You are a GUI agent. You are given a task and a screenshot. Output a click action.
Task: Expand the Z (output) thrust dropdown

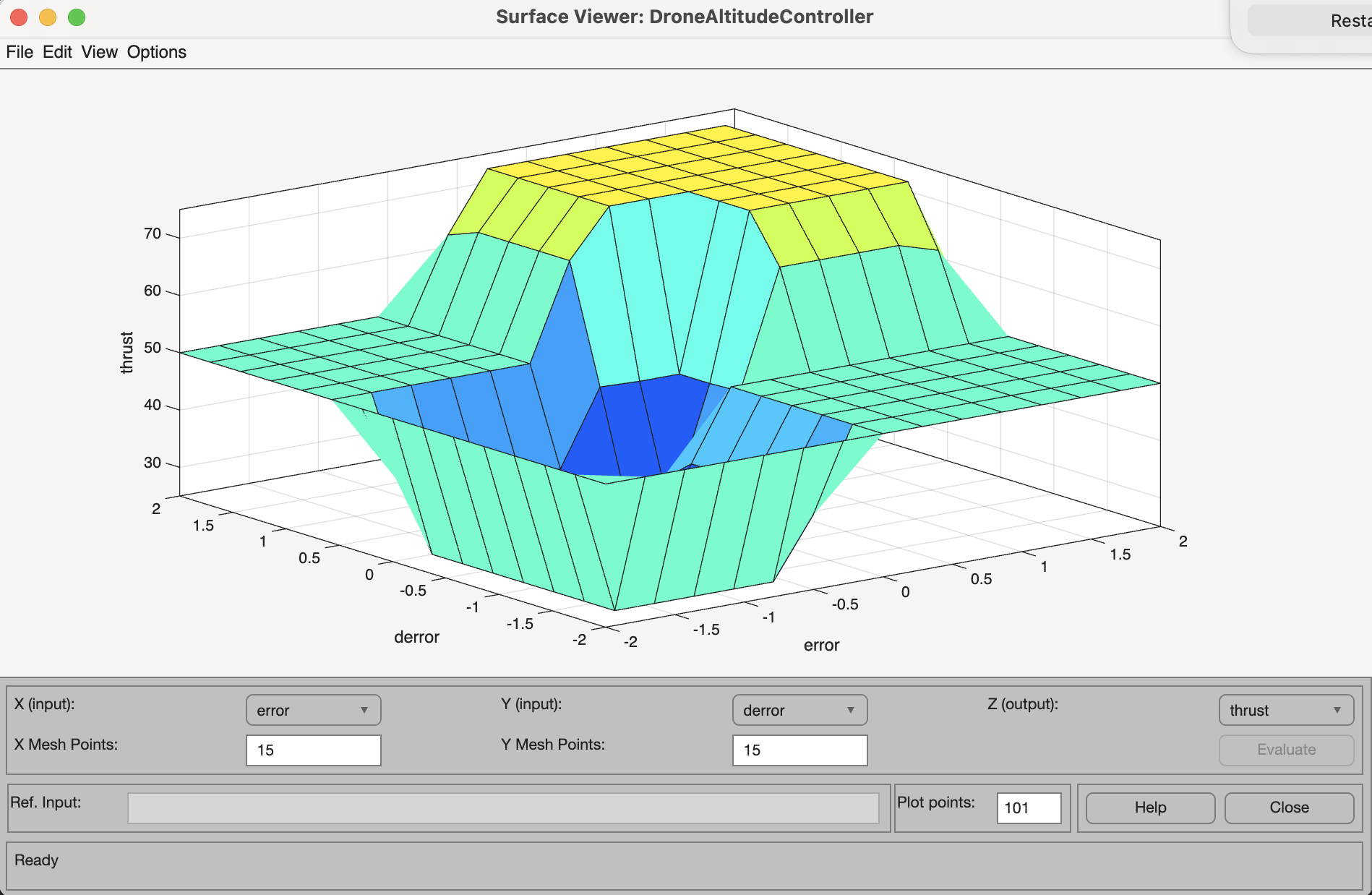1286,710
